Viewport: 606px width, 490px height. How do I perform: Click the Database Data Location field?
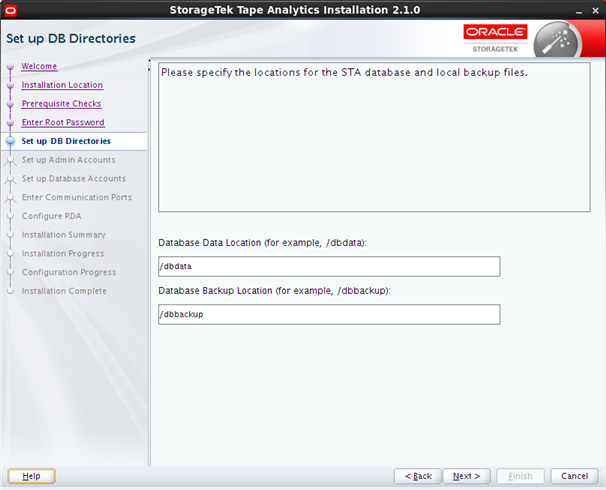pos(329,266)
